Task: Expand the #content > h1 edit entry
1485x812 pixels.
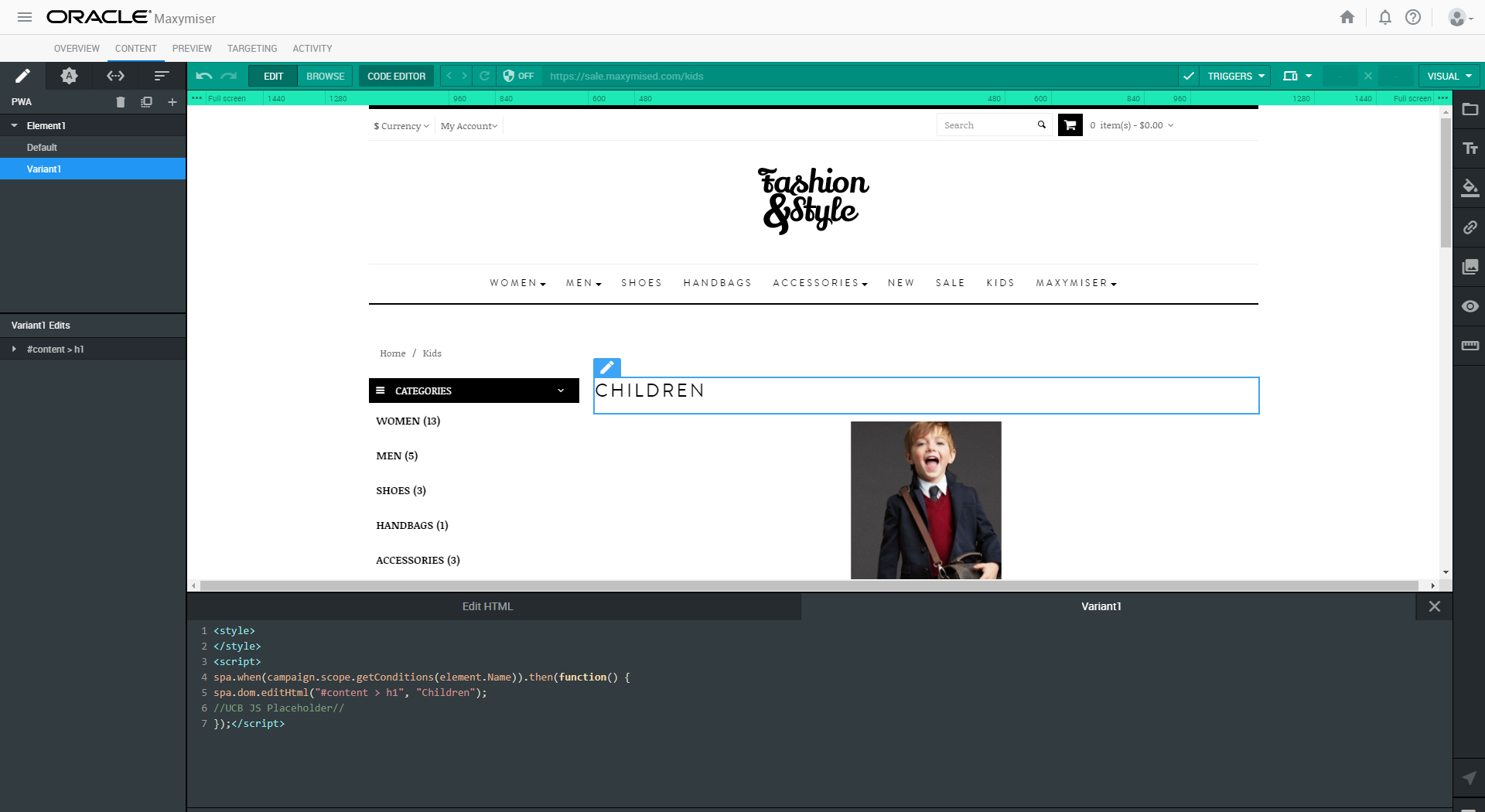Action: coord(15,349)
